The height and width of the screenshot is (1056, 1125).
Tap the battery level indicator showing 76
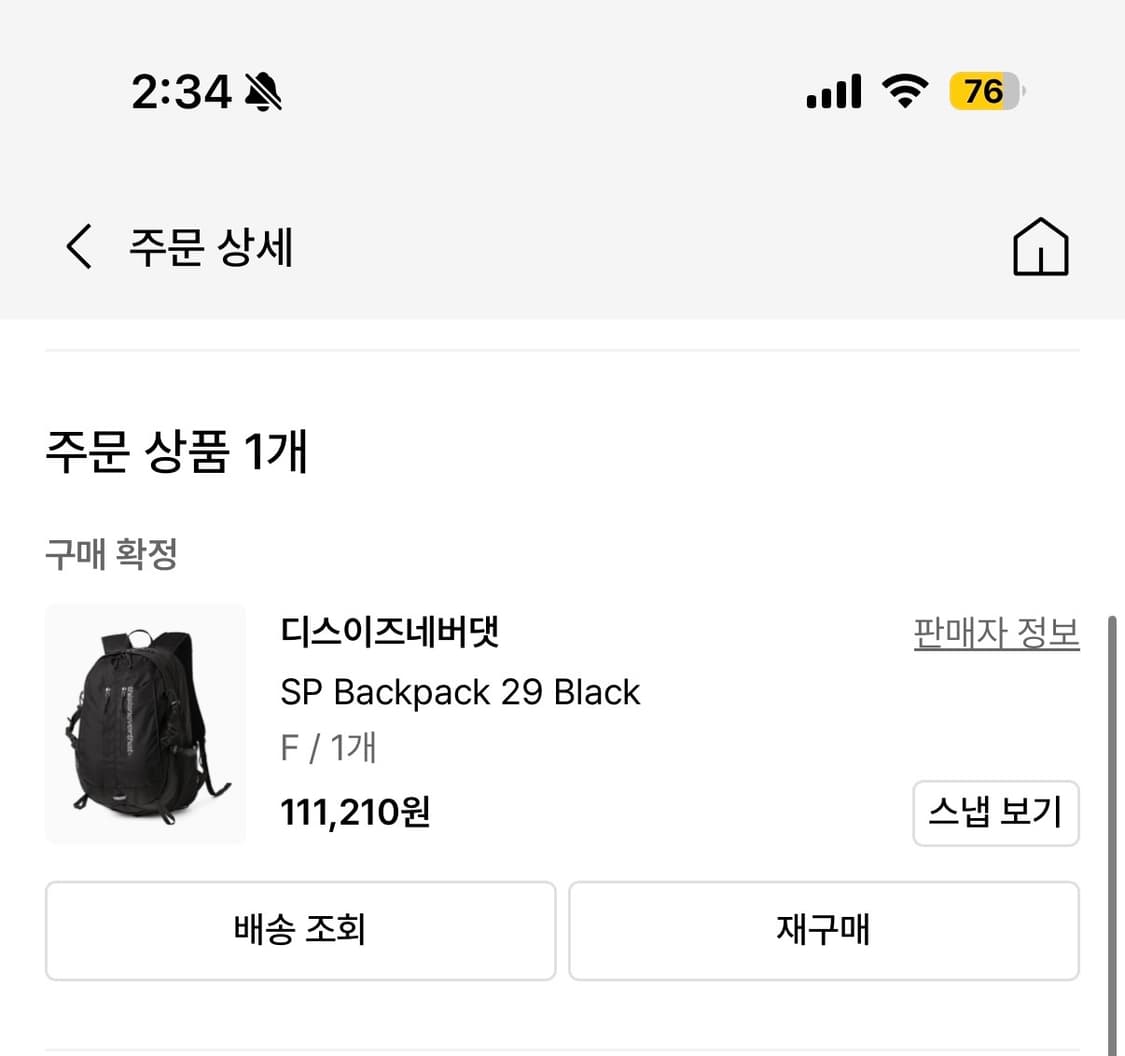click(x=984, y=91)
